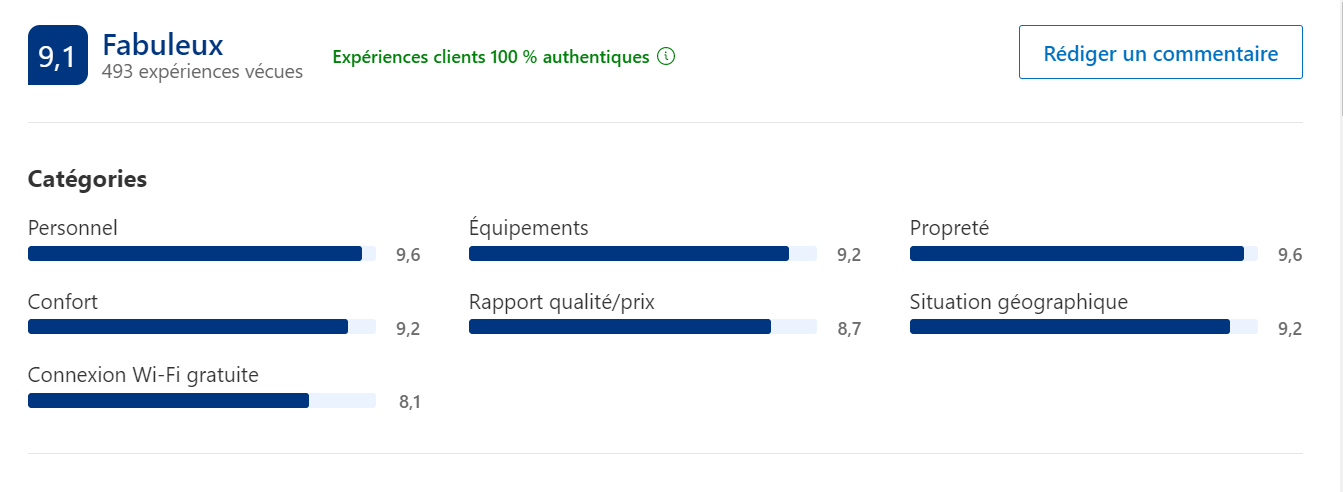Screen dimensions: 1343x492
Task: Click the Connexion Wi-Fi gratuite rating bar
Action: pyautogui.click(x=202, y=401)
